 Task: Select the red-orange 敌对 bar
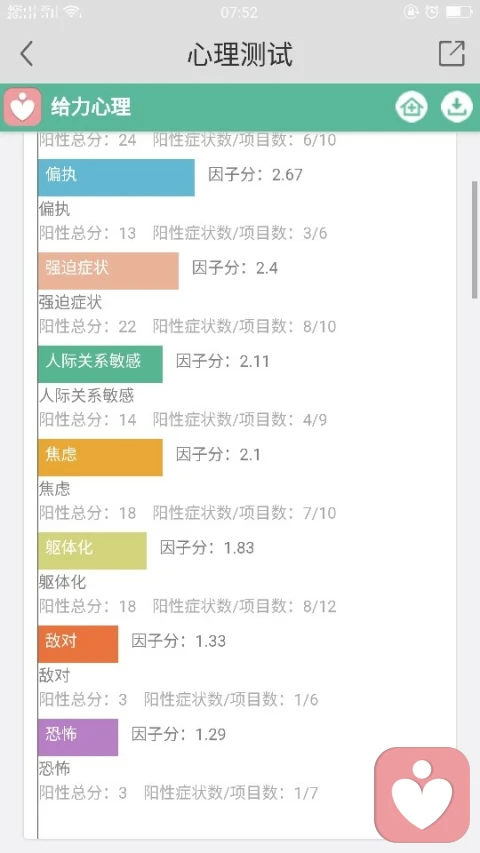point(78,644)
